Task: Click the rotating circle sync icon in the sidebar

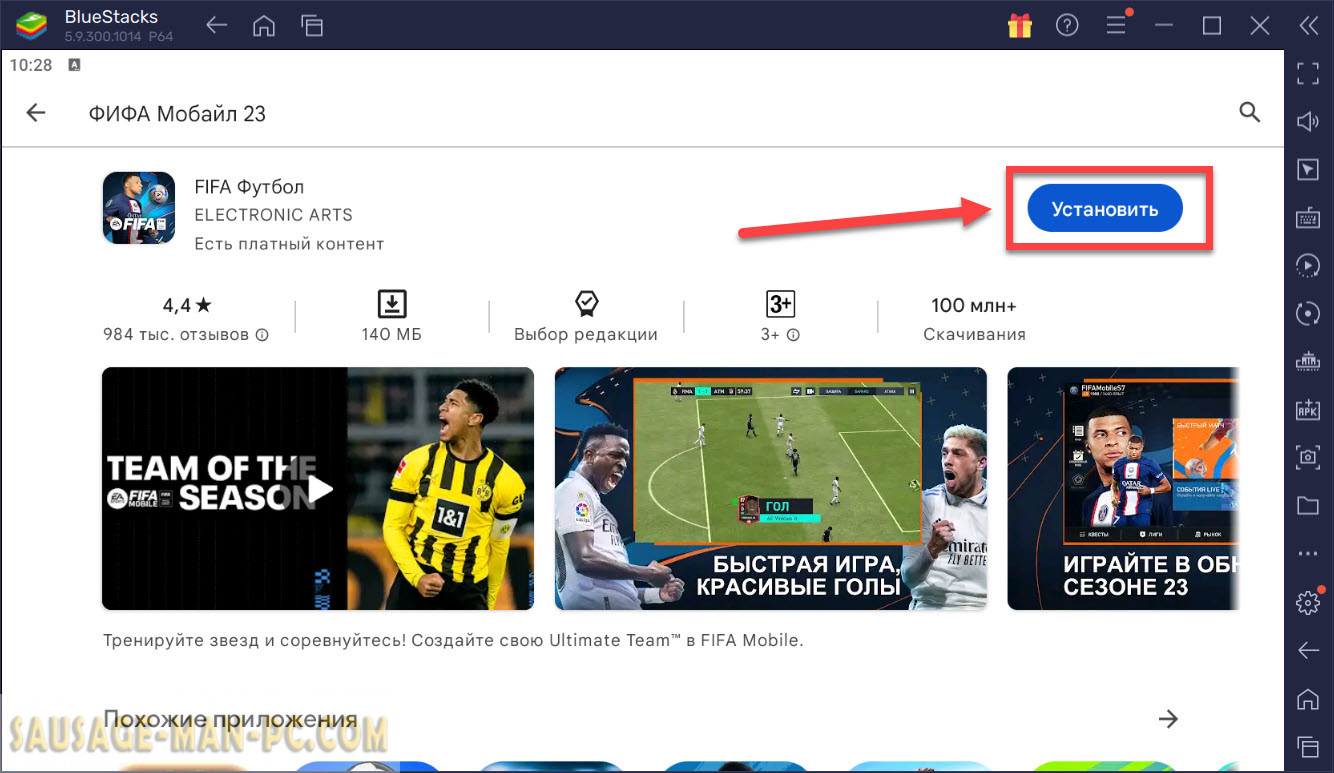Action: (1308, 313)
